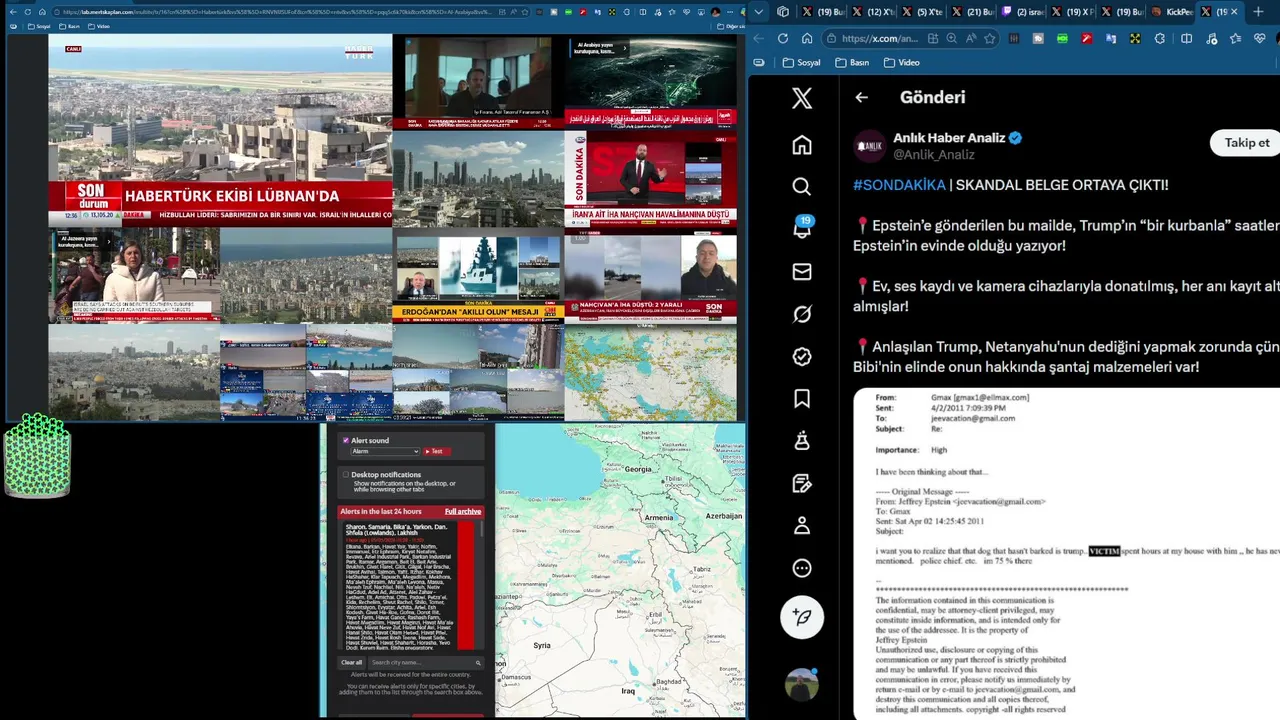Screen dimensions: 1280x720
Task: Click the green extension icon in toolbar
Action: (x=1062, y=38)
